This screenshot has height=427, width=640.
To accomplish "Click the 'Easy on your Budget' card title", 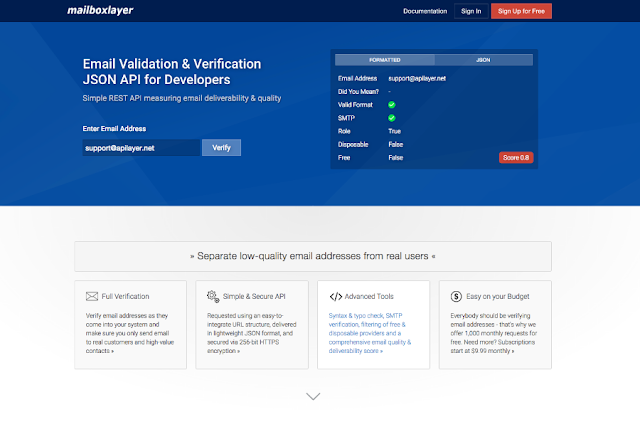I will click(x=498, y=296).
